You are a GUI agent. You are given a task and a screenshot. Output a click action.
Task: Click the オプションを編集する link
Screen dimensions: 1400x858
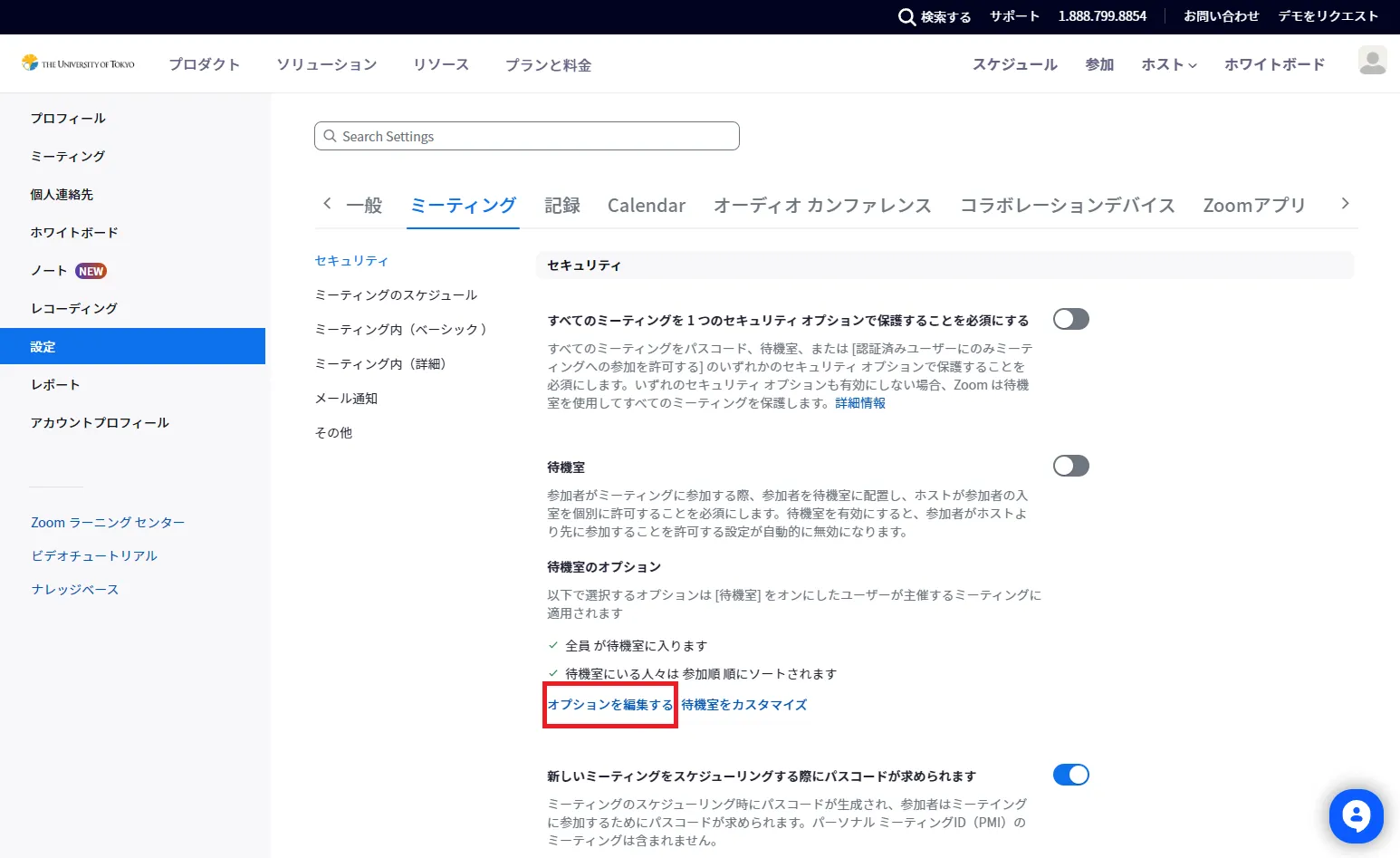(609, 705)
